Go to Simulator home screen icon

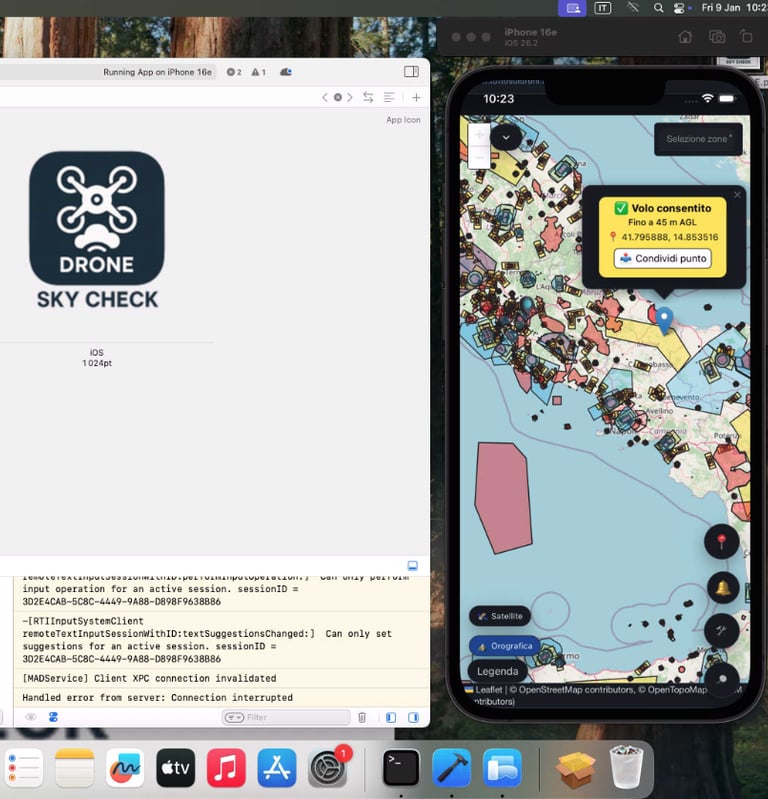point(685,37)
